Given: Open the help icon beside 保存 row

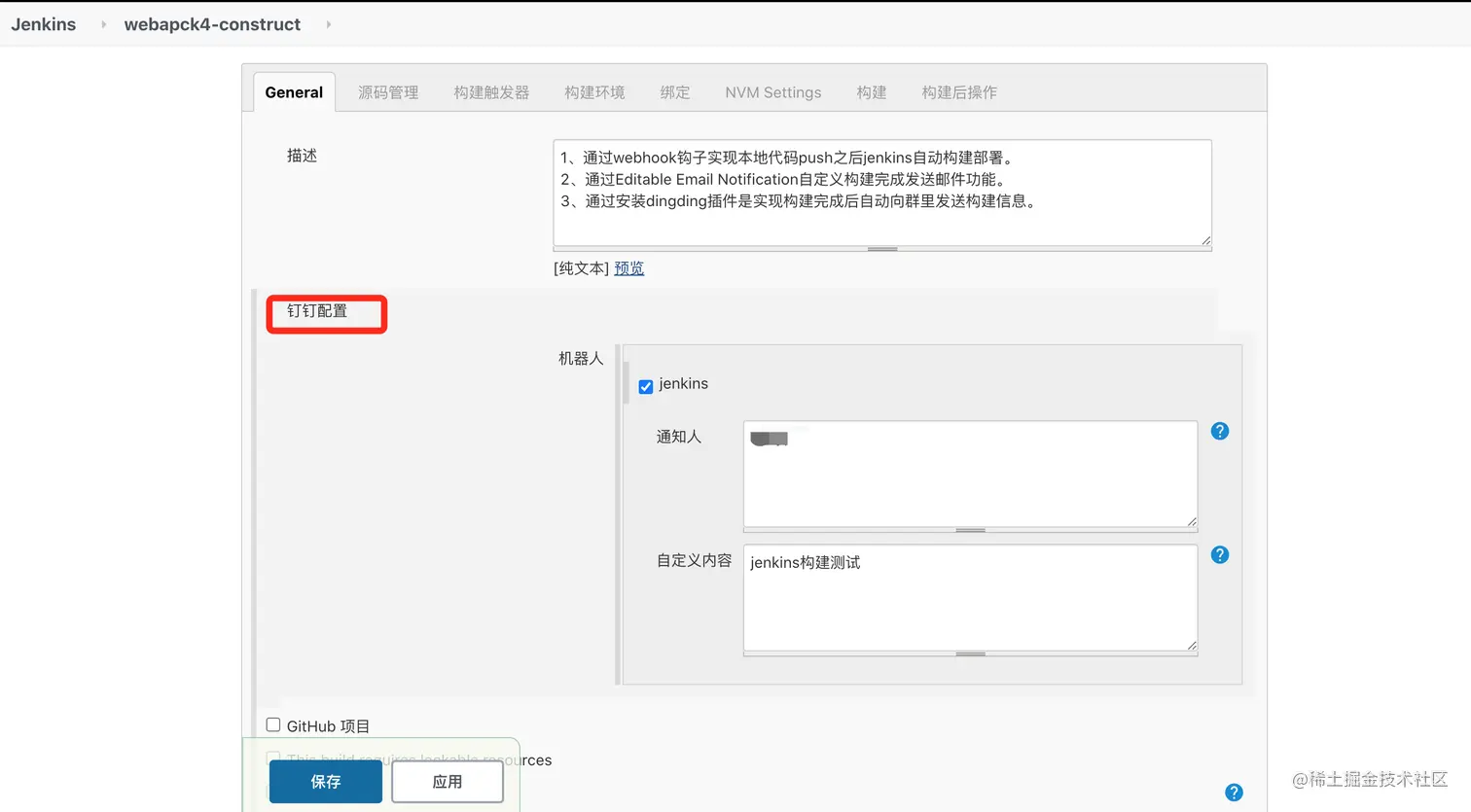Looking at the screenshot, I should [x=1234, y=793].
